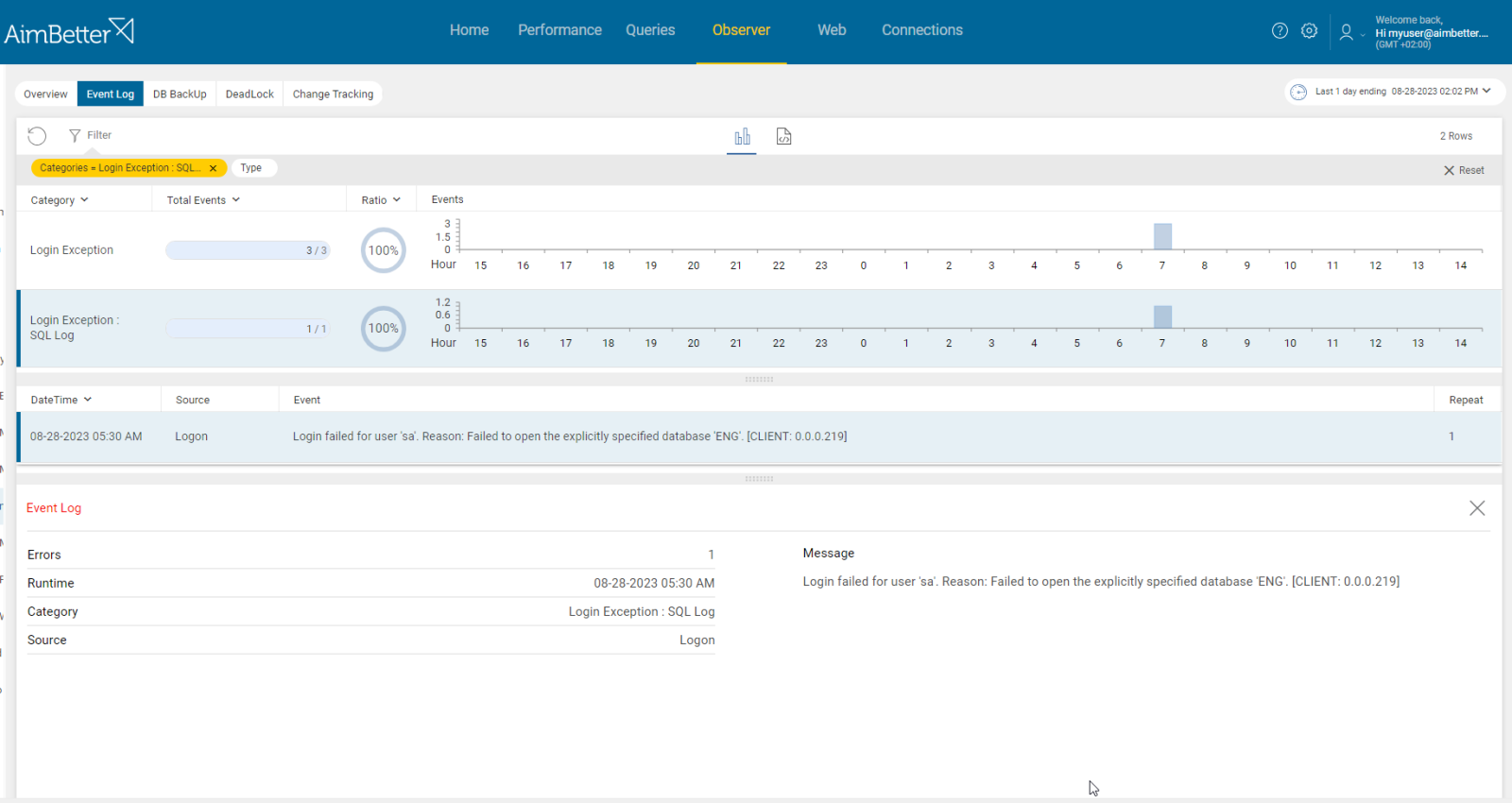Open Queries menu
This screenshot has height=803, width=1512.
650,30
